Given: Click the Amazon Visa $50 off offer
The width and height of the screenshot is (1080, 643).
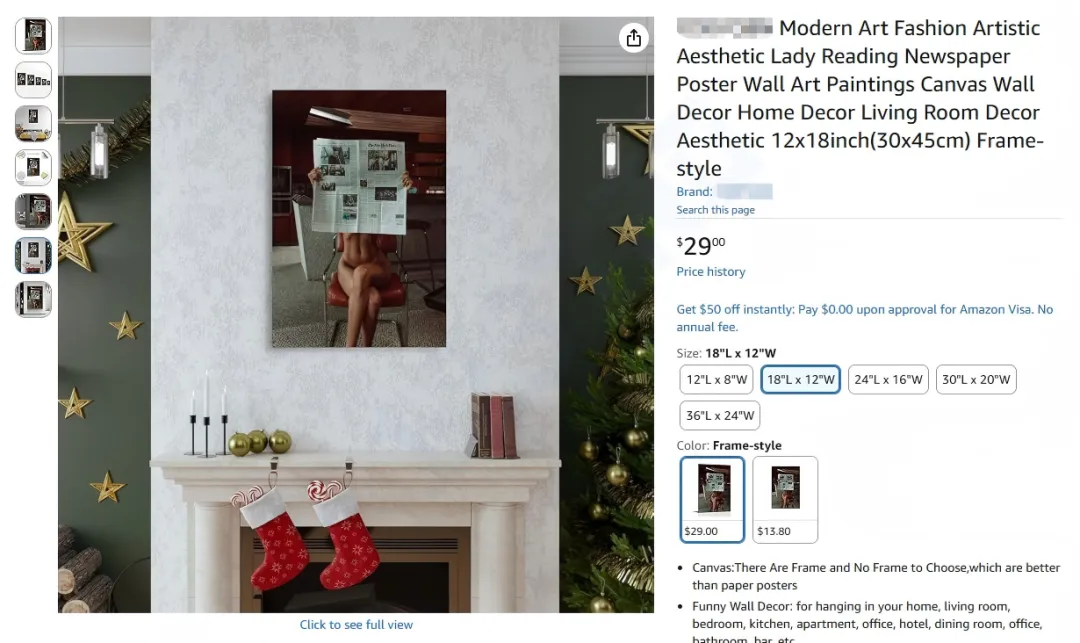Looking at the screenshot, I should [x=864, y=318].
